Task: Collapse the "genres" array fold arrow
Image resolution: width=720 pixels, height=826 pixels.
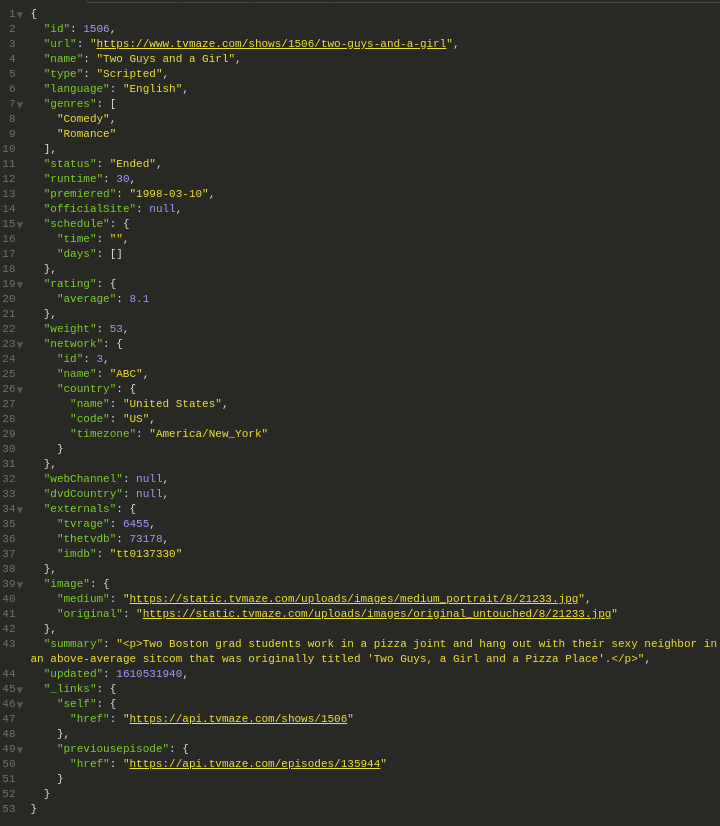Action: (x=19, y=105)
